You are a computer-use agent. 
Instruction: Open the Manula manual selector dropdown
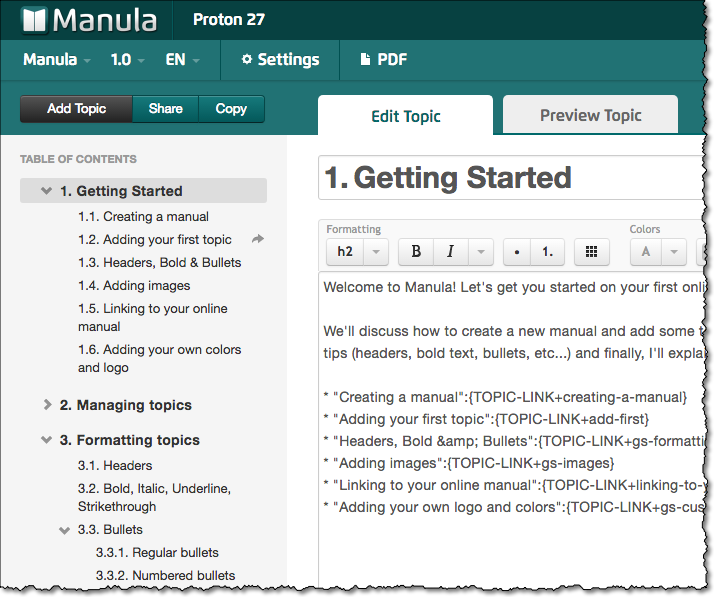pos(57,60)
